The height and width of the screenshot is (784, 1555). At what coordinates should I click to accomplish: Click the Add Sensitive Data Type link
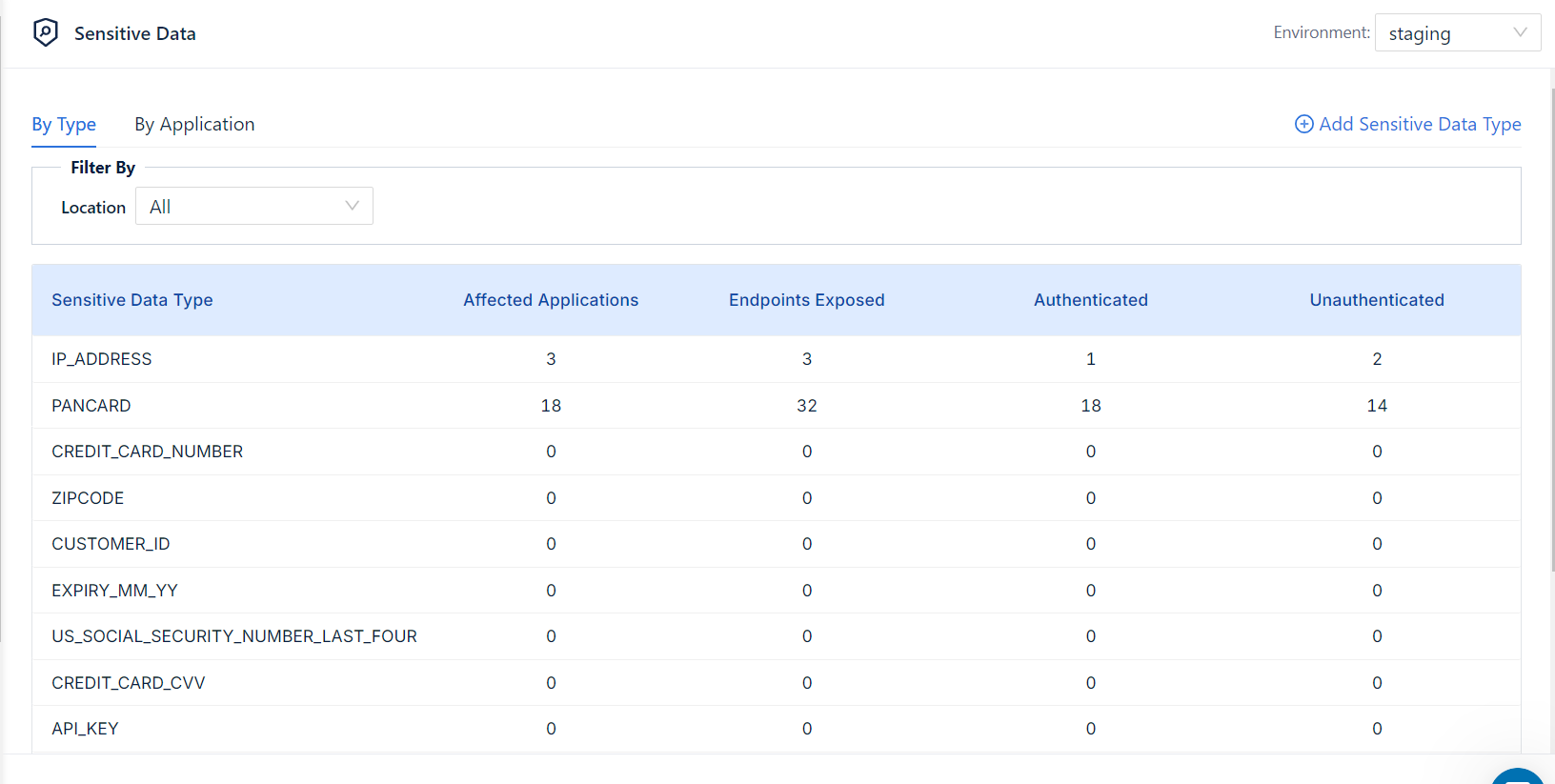pyautogui.click(x=1407, y=124)
